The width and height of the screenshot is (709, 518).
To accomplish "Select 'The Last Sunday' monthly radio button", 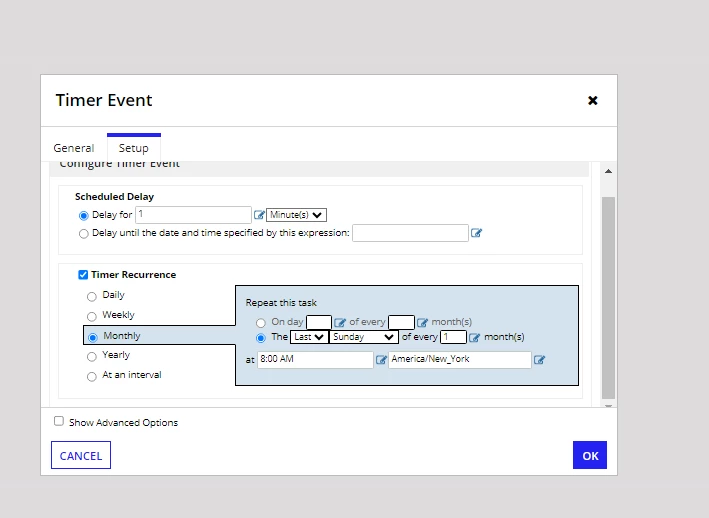I will [260, 338].
